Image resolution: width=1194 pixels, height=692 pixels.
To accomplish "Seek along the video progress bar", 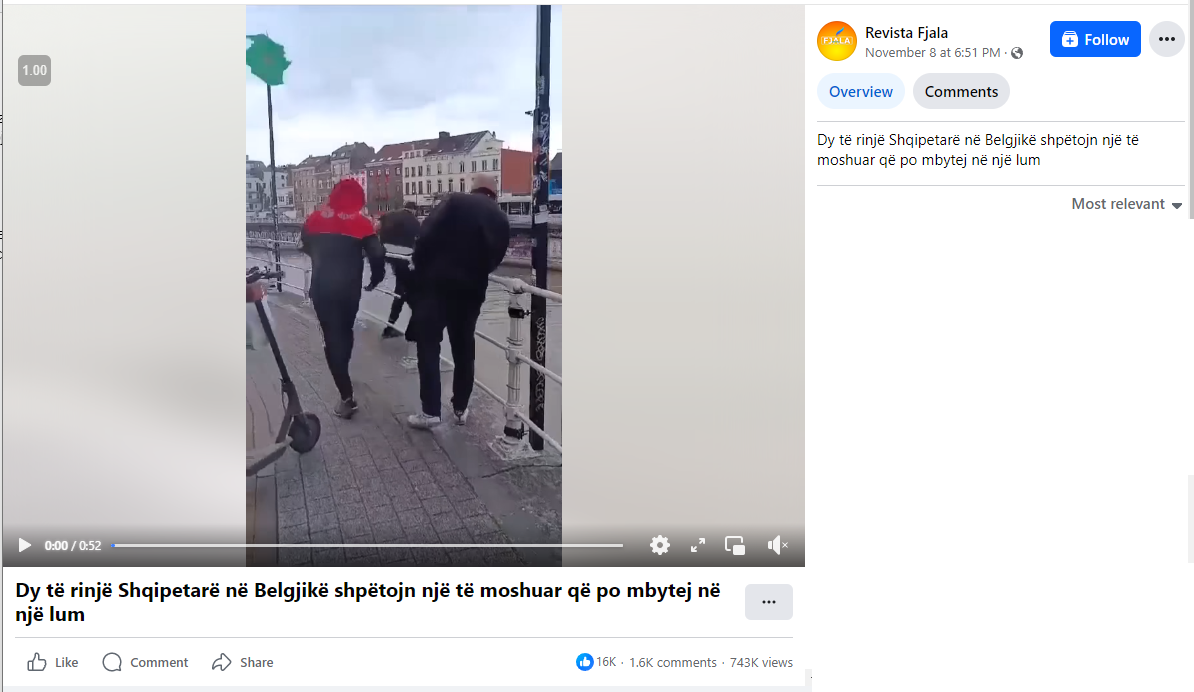I will [367, 545].
